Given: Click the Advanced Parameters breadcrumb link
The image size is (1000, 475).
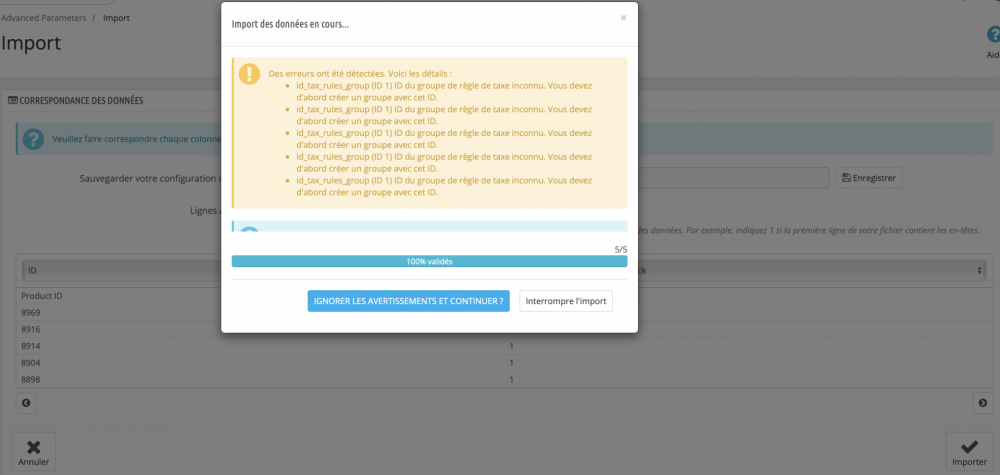Looking at the screenshot, I should [43, 18].
